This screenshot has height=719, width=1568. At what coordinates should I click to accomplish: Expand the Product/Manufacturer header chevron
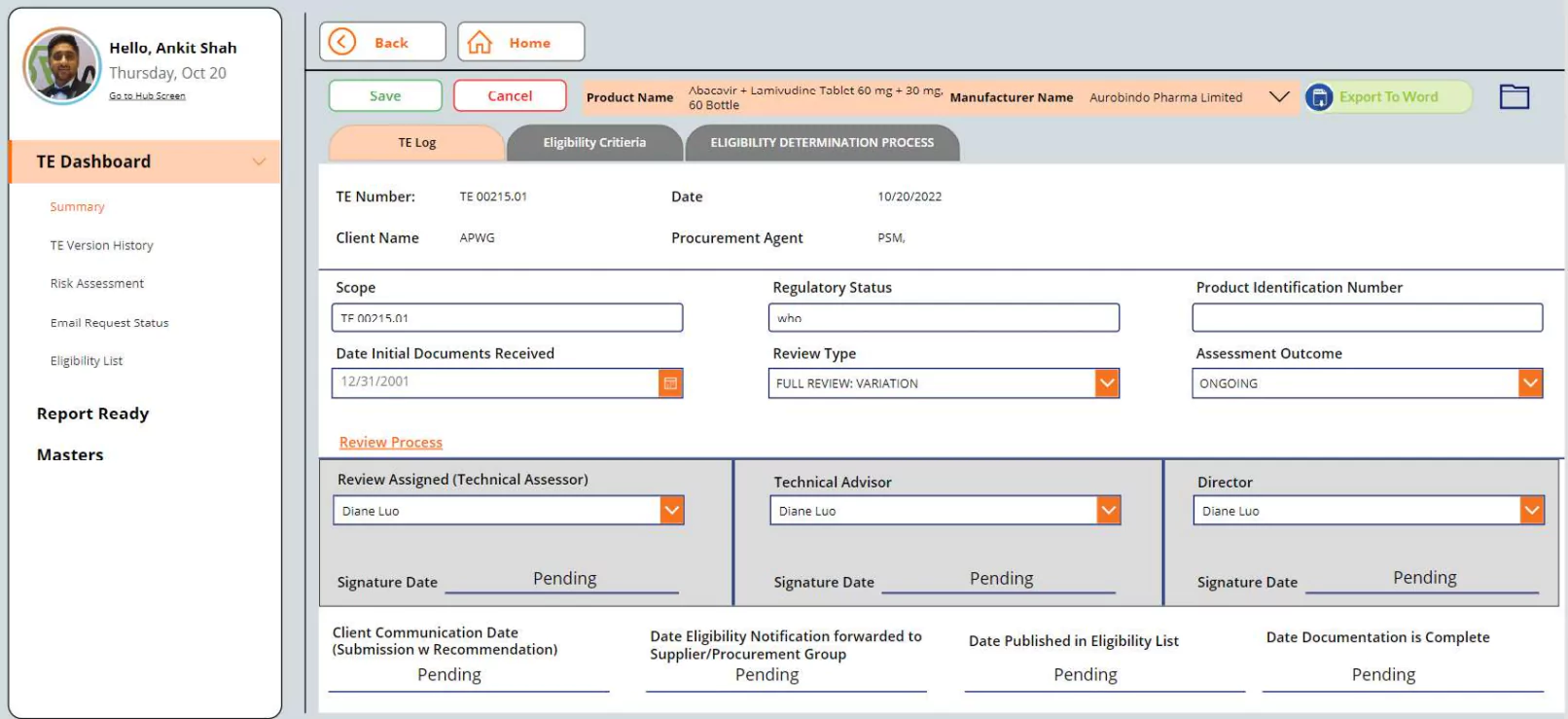pos(1279,96)
